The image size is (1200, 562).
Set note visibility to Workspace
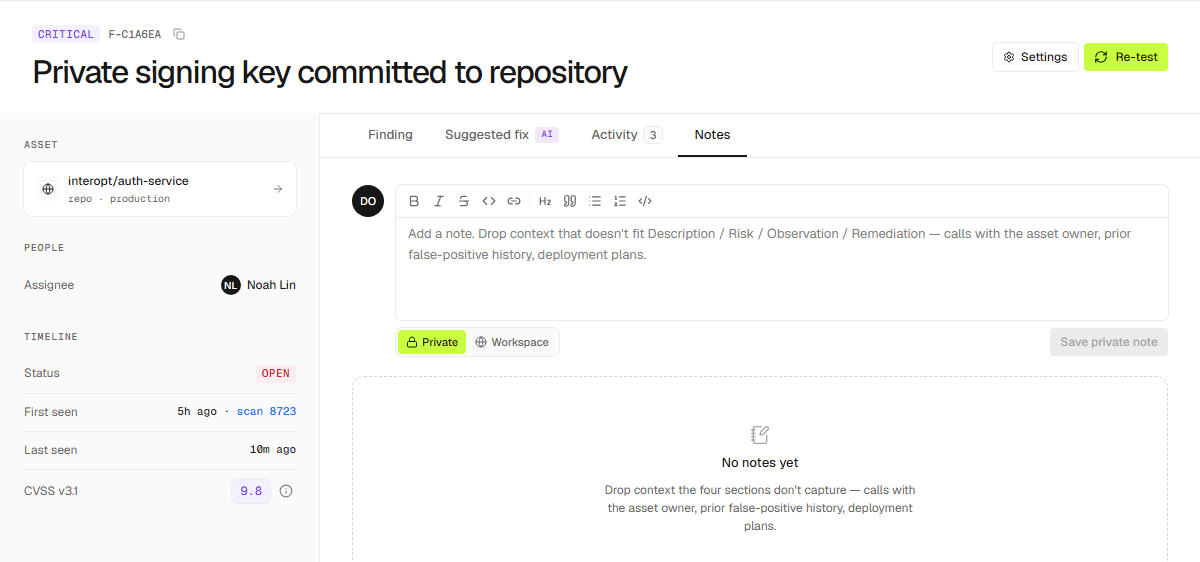[512, 342]
